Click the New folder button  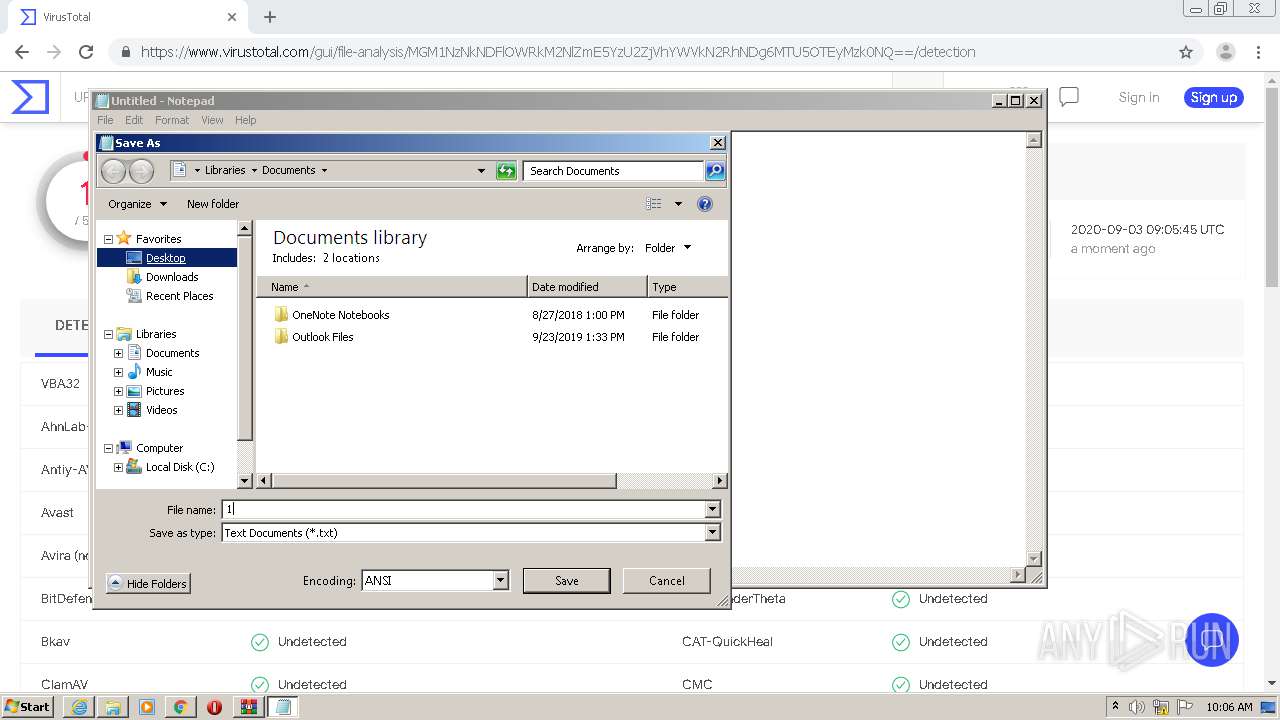click(x=213, y=204)
